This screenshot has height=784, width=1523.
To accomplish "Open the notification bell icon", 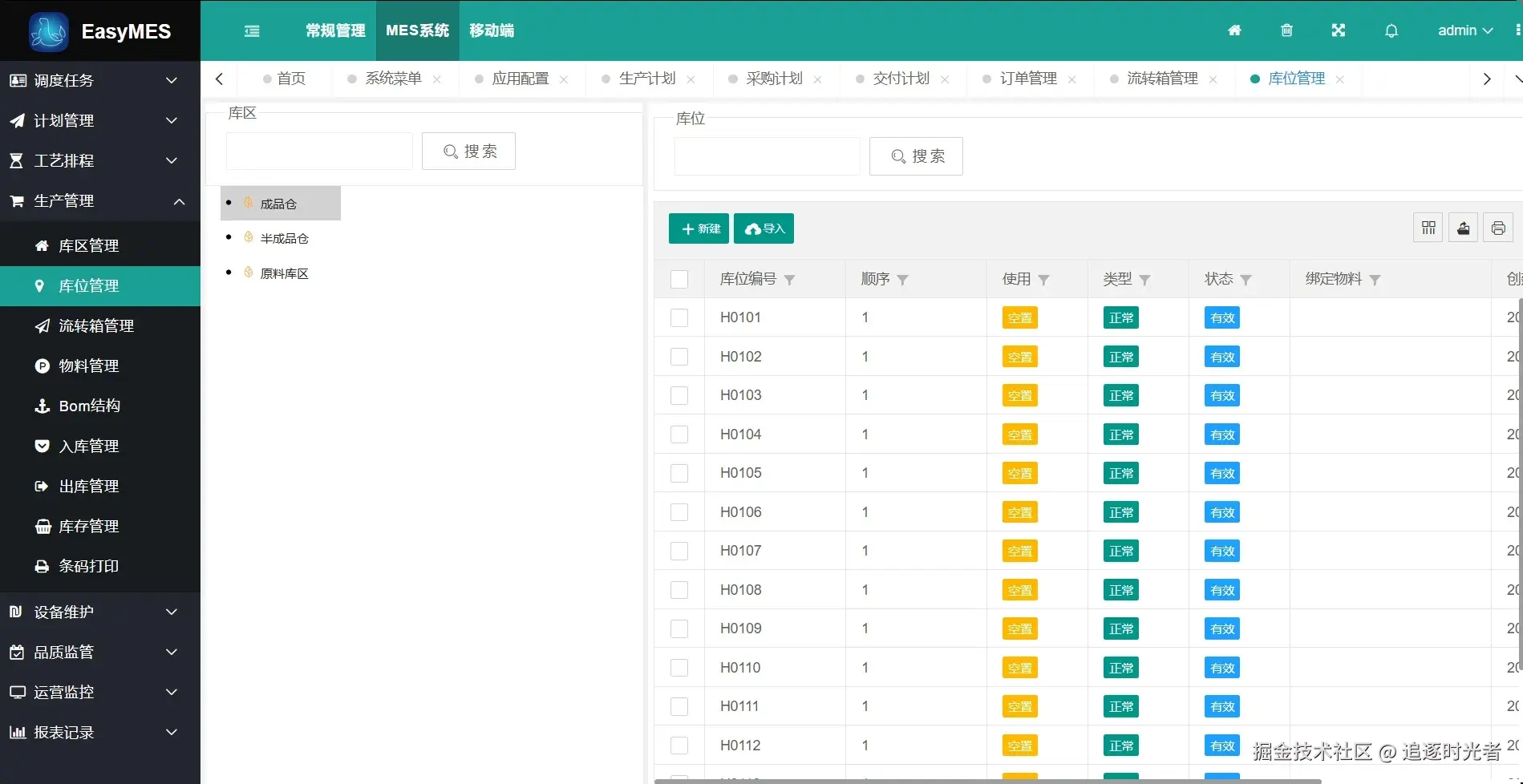I will tap(1391, 30).
